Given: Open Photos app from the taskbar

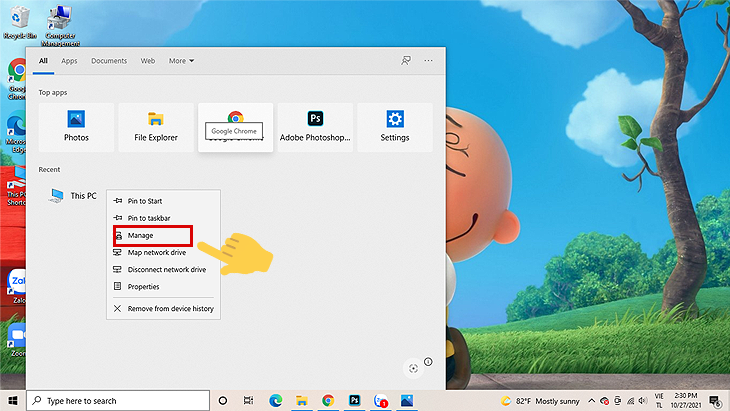Looking at the screenshot, I should (407, 401).
